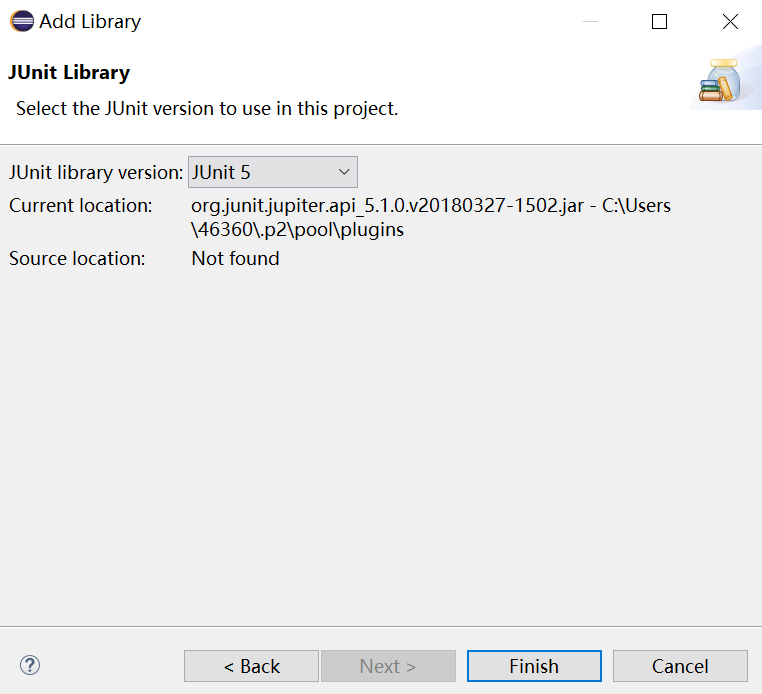762x694 pixels.
Task: Click the "Current location:" label
Action: [81, 206]
